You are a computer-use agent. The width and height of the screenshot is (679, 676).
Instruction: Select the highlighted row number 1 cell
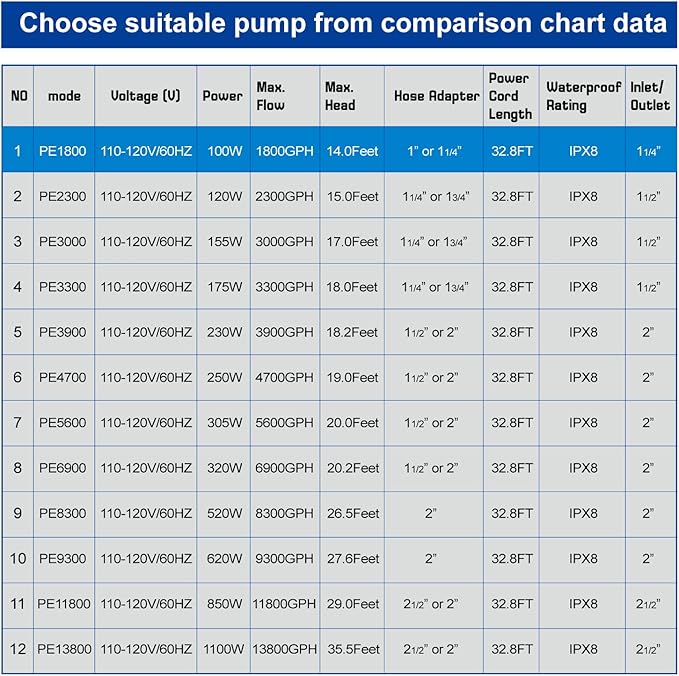(17, 151)
